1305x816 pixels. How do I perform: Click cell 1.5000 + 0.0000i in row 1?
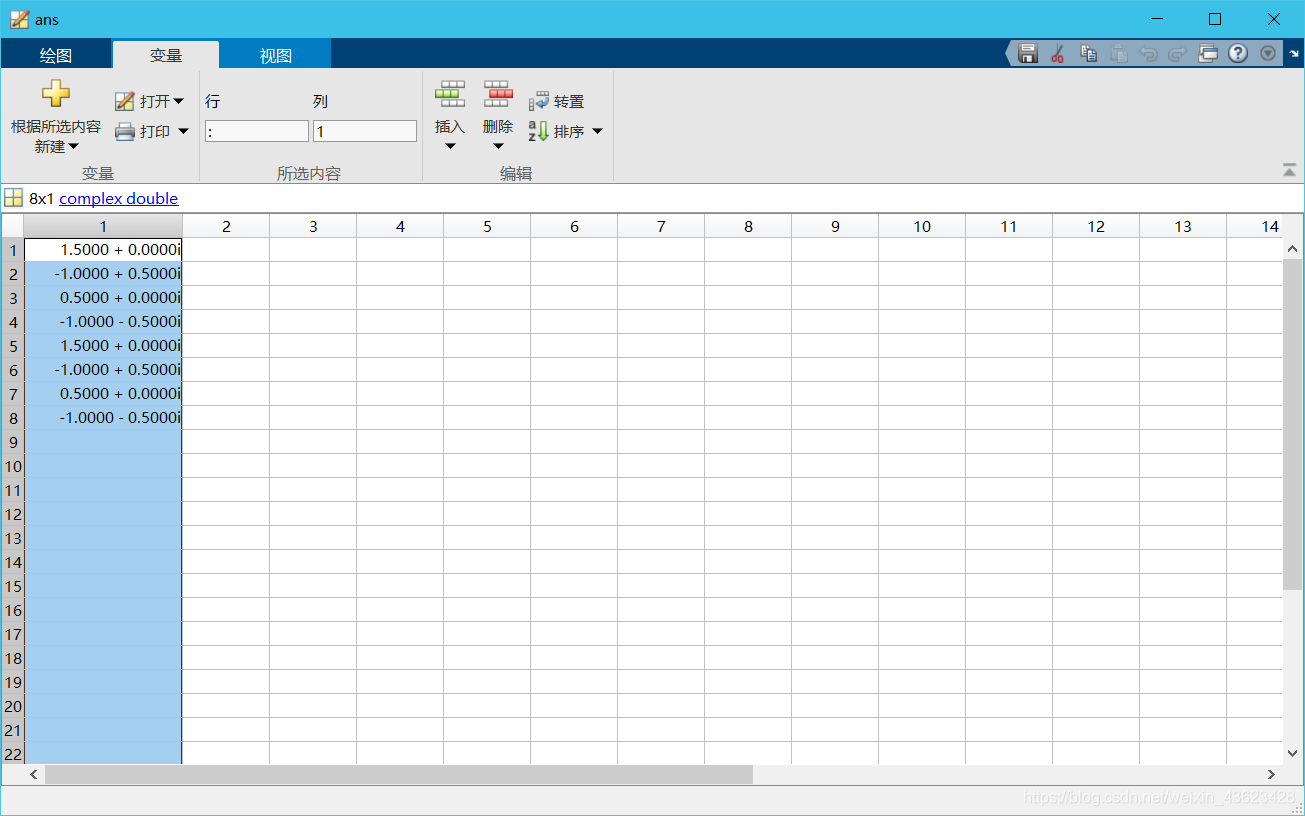[x=103, y=250]
